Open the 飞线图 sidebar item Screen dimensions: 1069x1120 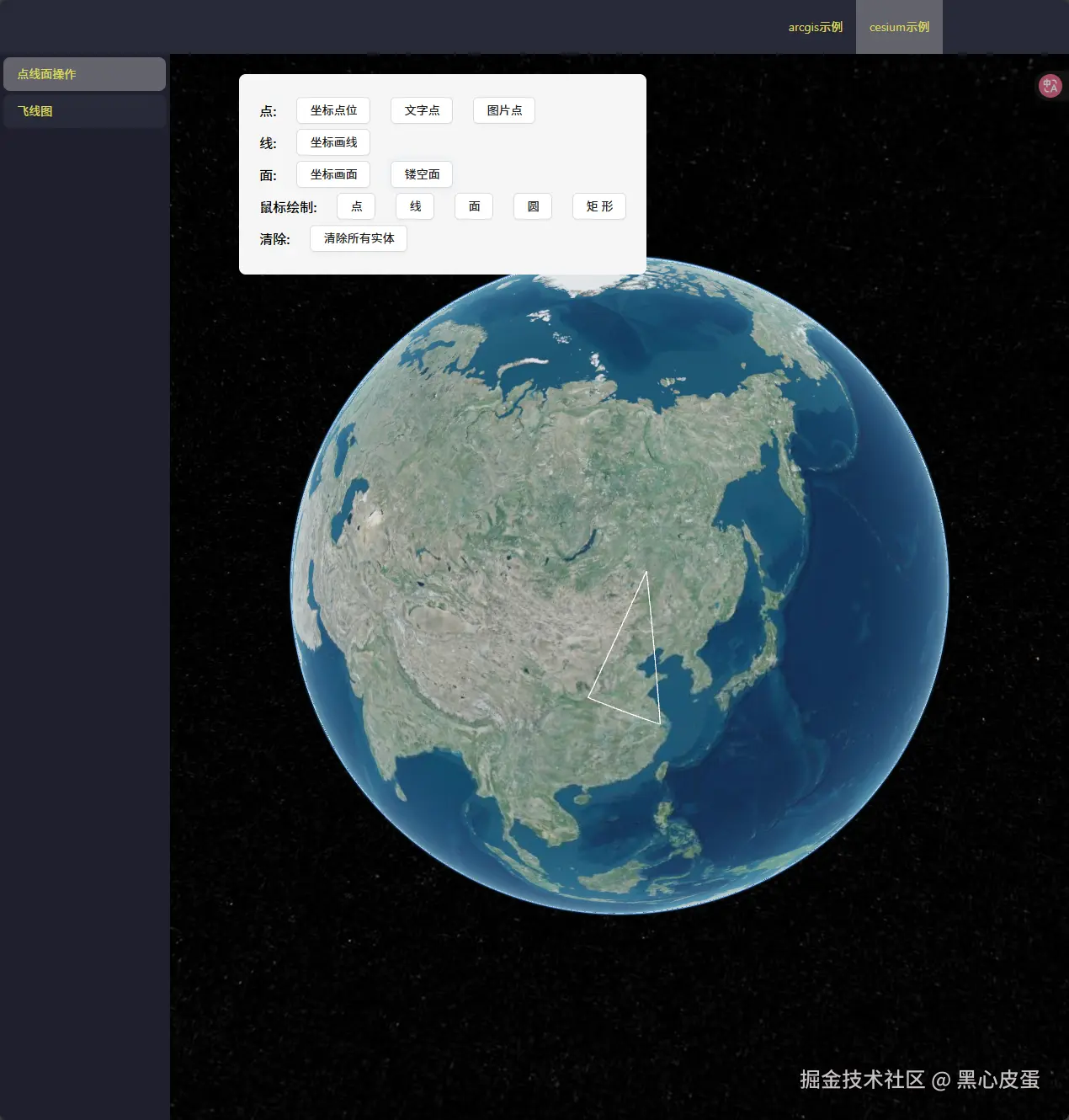84,110
